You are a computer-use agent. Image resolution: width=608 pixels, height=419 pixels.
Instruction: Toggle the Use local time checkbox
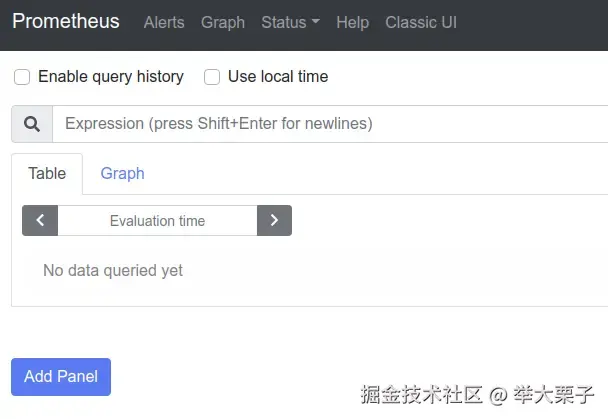point(212,77)
